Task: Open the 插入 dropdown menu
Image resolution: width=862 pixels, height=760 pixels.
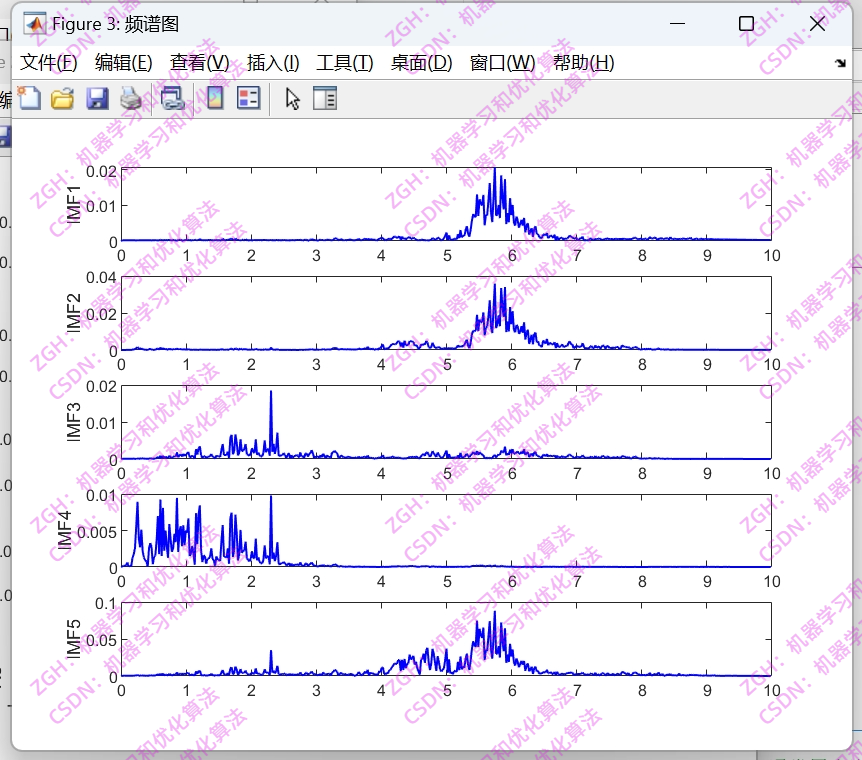Action: [270, 62]
